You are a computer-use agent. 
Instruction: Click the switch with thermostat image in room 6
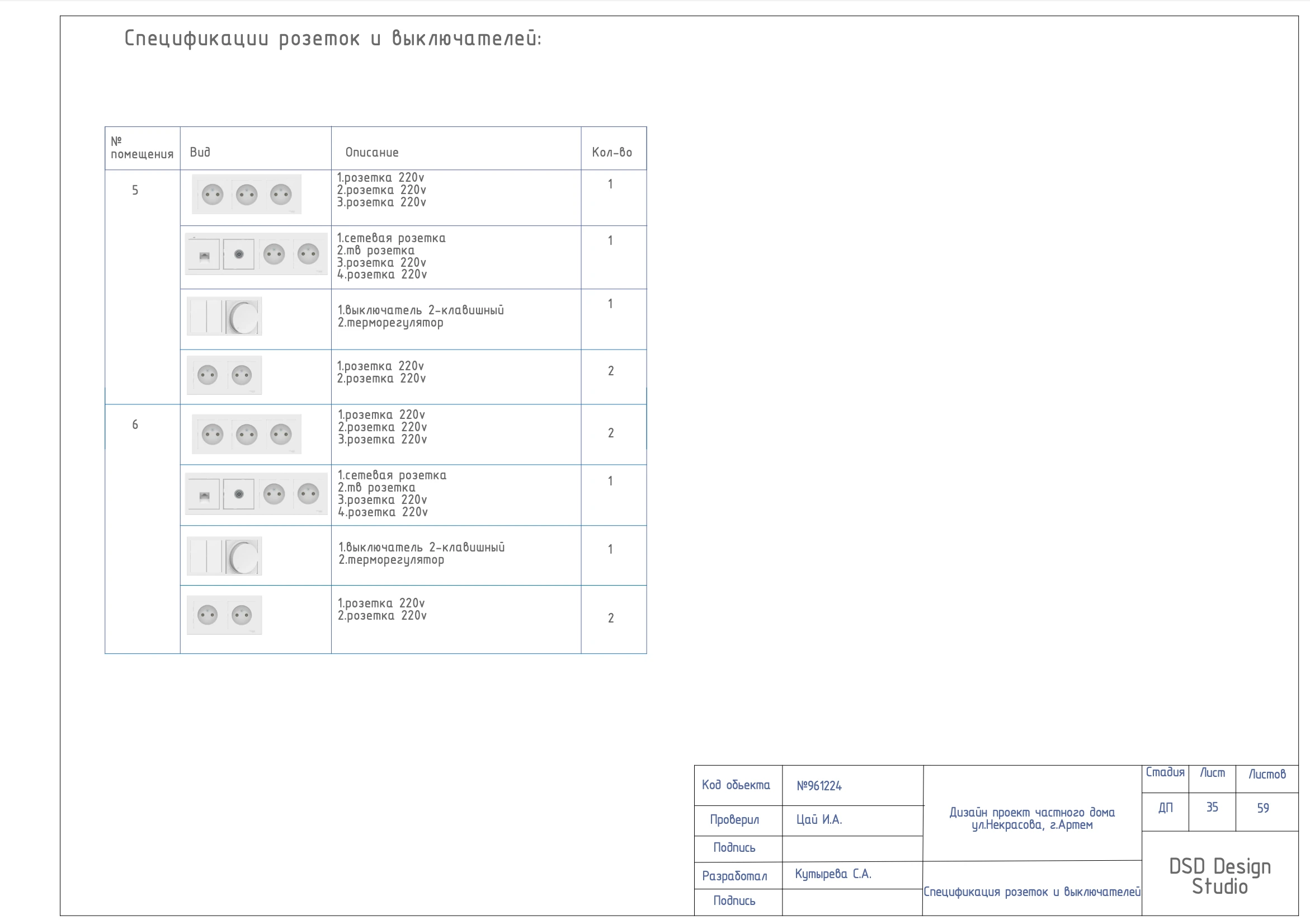click(224, 555)
